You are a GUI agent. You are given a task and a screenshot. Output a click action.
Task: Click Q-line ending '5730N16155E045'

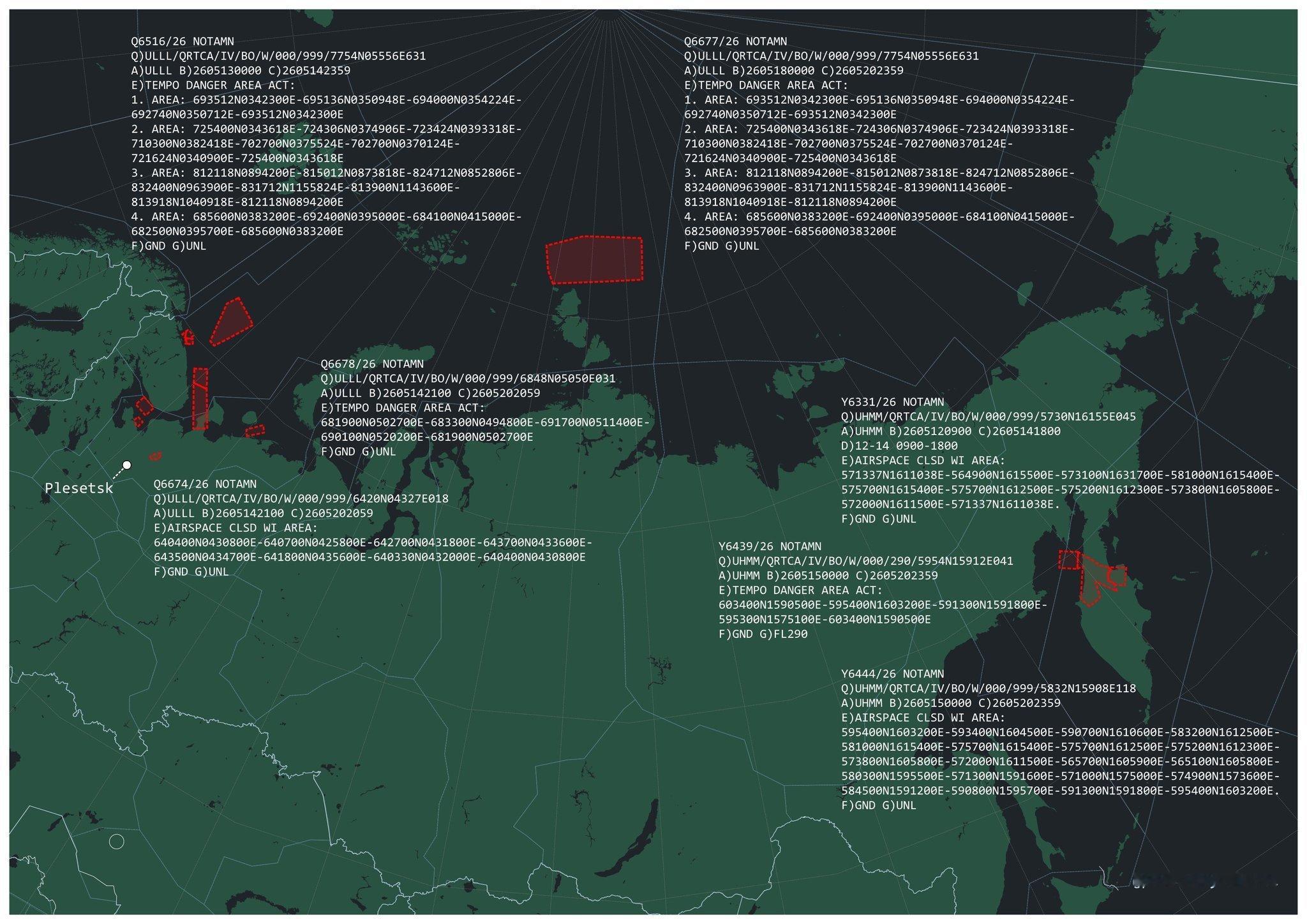tap(989, 417)
